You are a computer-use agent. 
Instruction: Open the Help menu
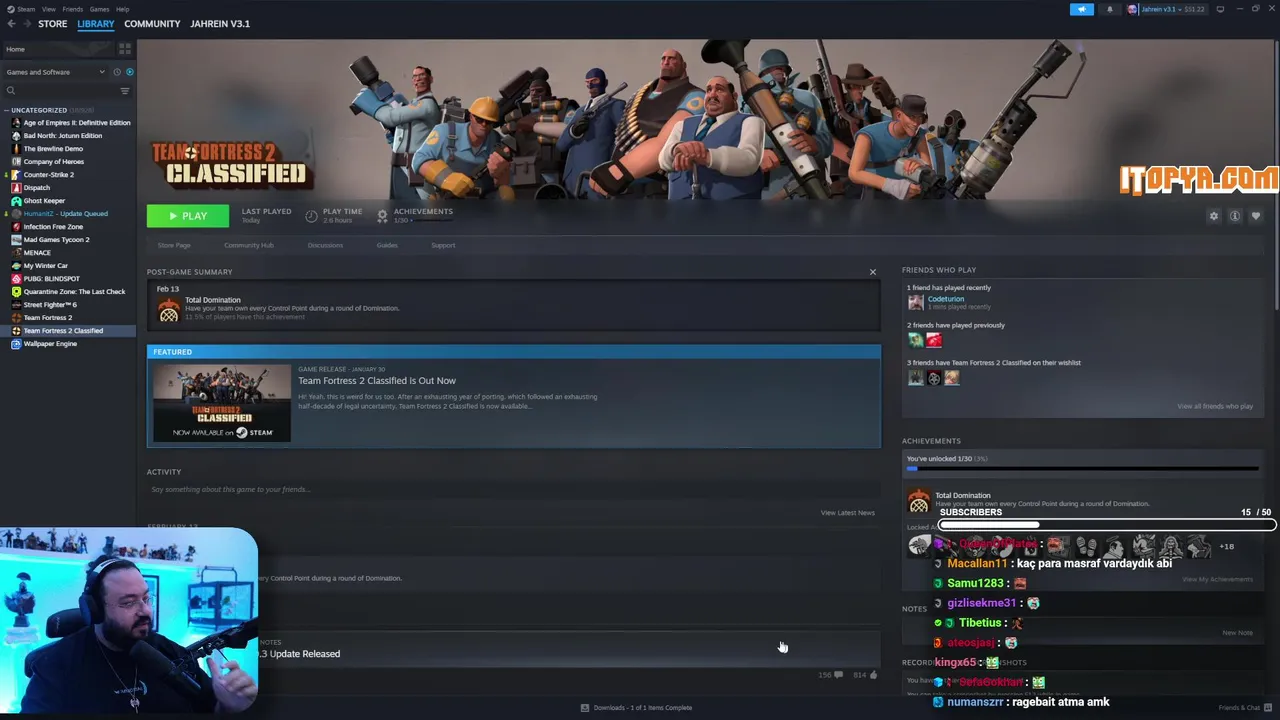point(122,9)
